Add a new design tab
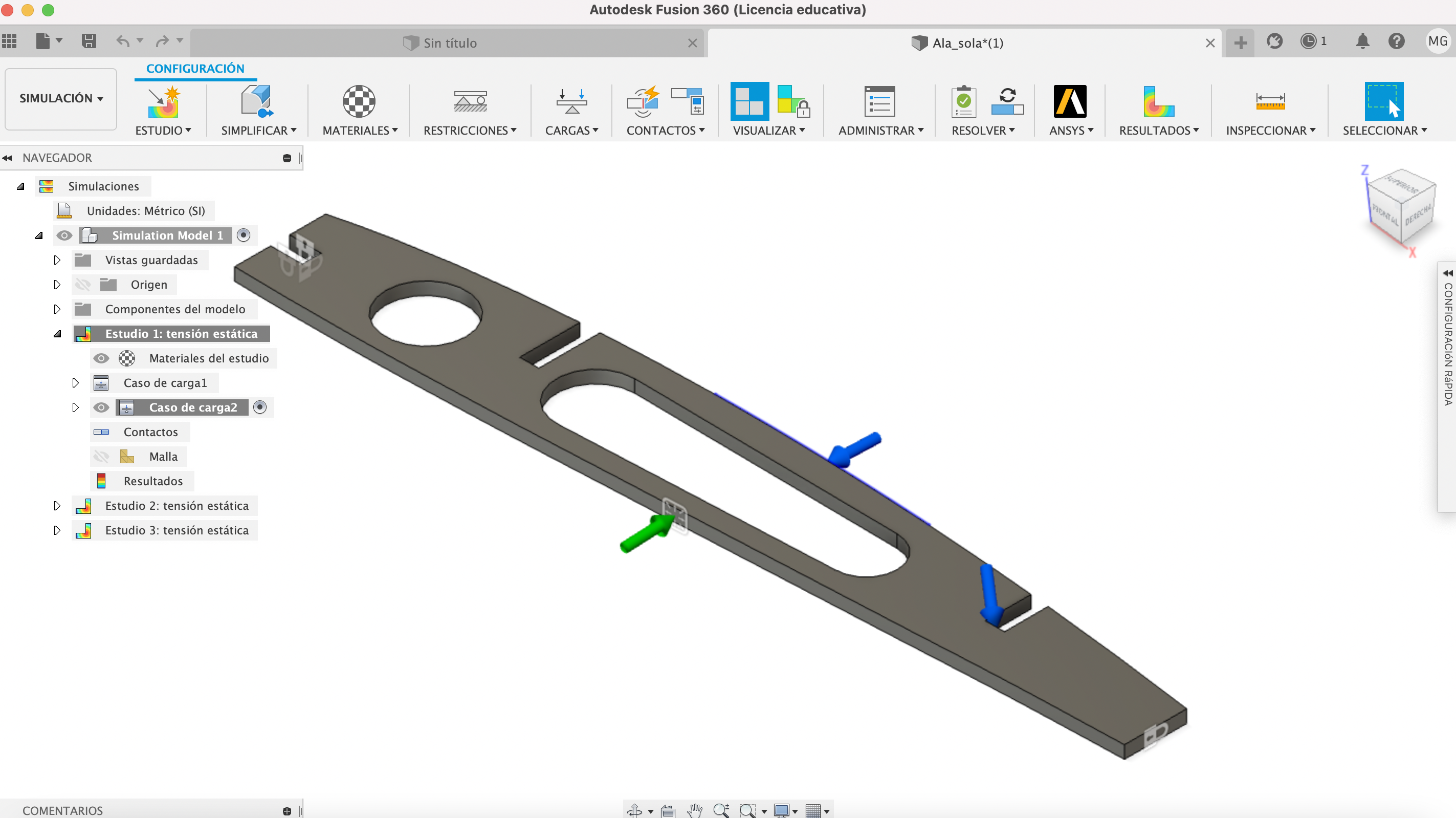 1240,42
